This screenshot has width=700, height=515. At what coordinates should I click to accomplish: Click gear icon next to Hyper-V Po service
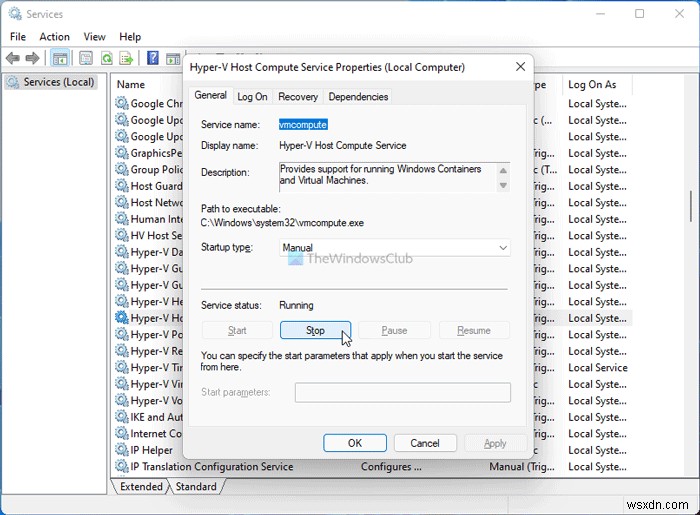pos(122,334)
